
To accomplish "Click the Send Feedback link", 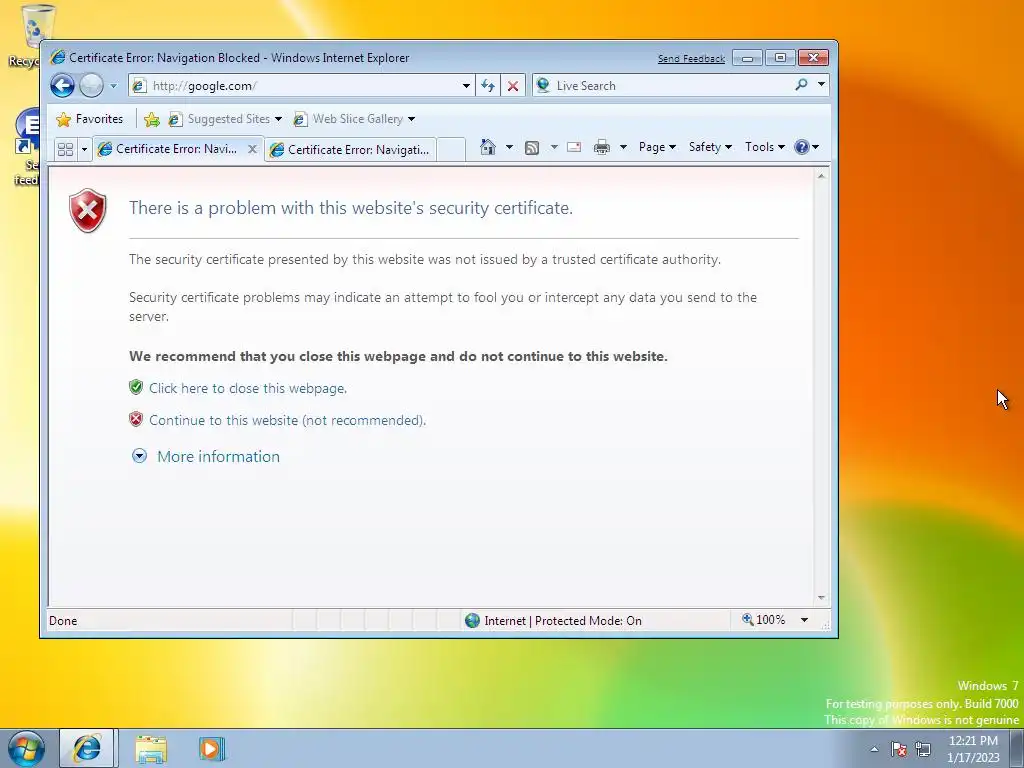I will [691, 59].
